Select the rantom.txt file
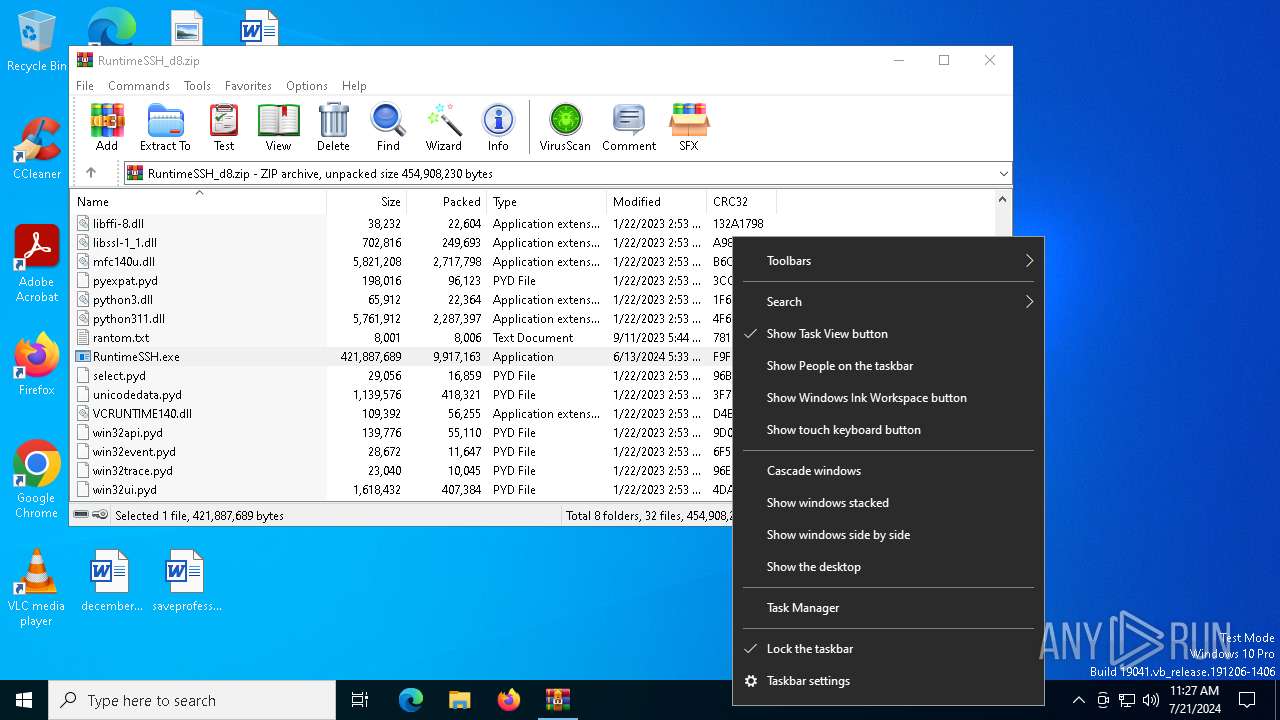 [120, 338]
